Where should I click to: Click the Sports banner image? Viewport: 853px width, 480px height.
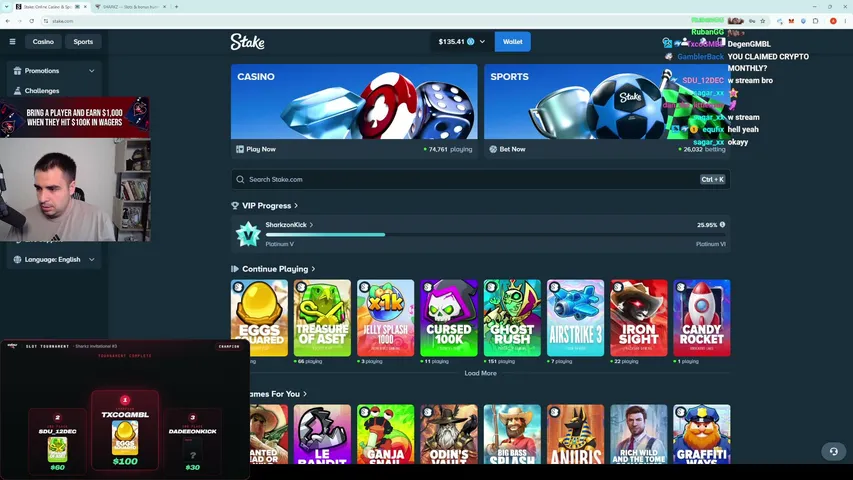[607, 102]
